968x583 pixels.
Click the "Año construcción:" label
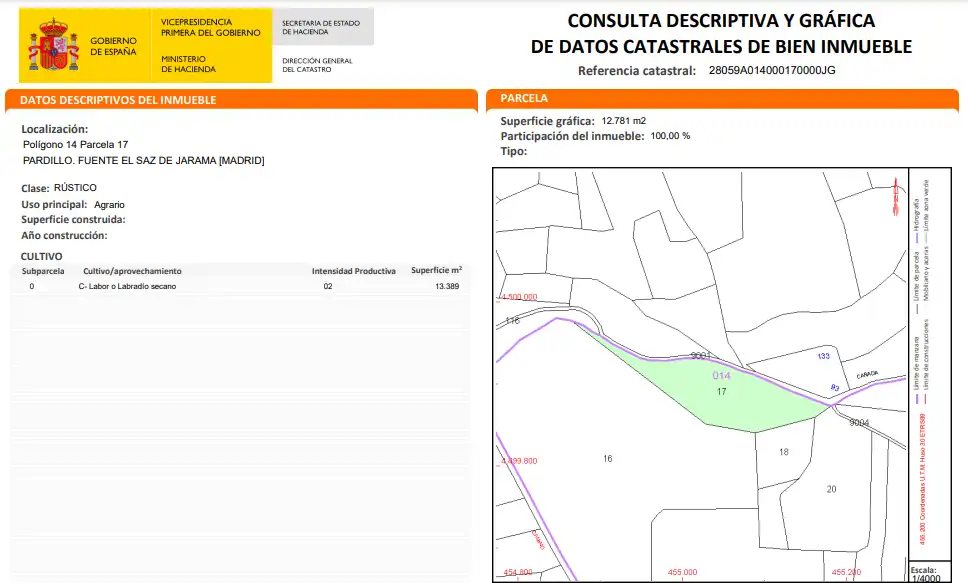[x=64, y=235]
